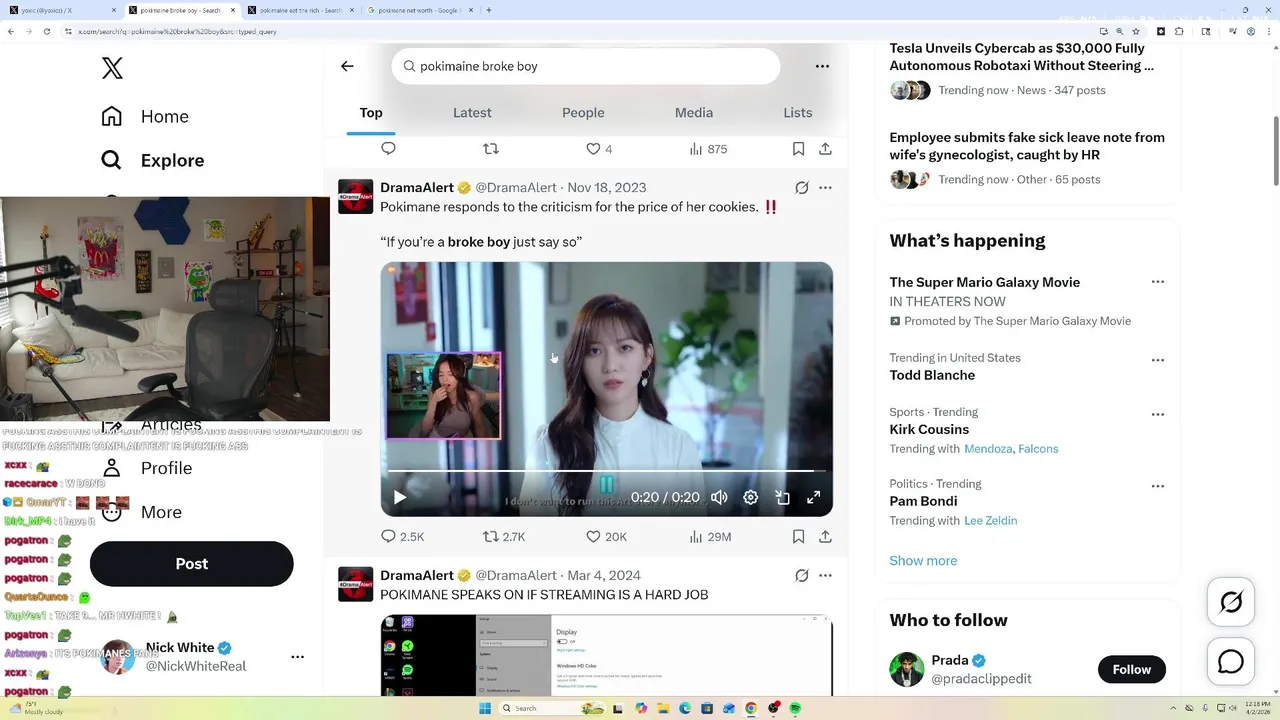The image size is (1280, 720).
Task: Open the Windows Start button
Action: click(x=485, y=708)
